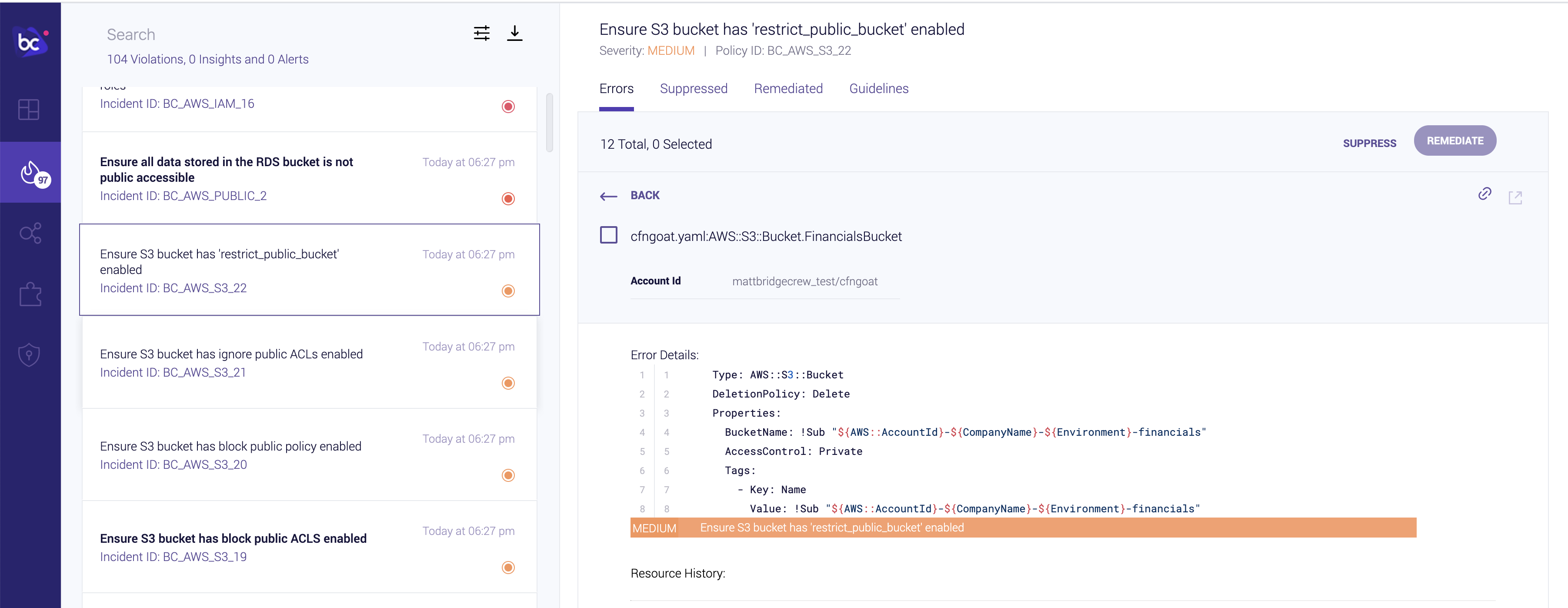Switch to the Errors tab

pyautogui.click(x=616, y=89)
